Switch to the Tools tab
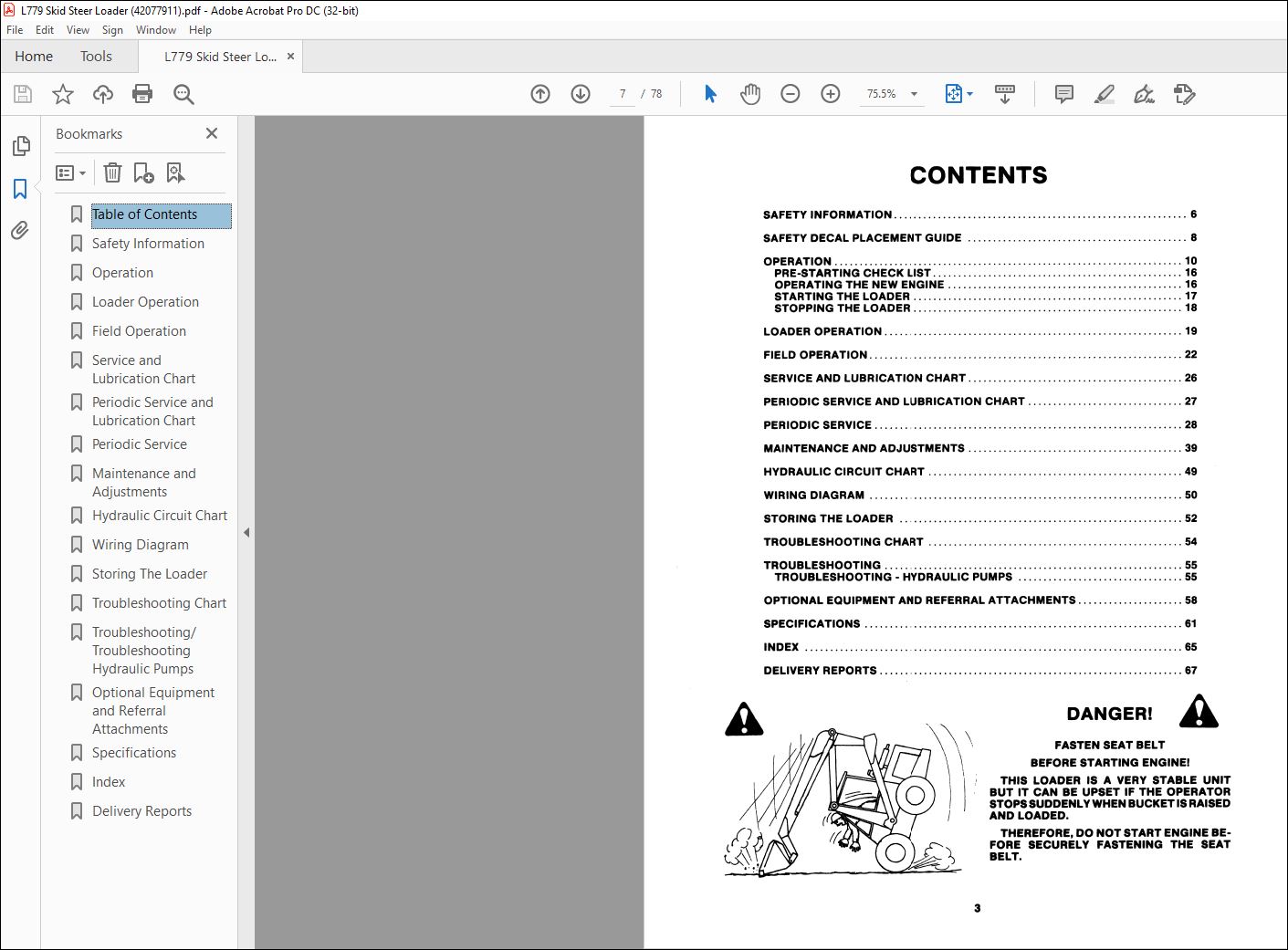 [96, 57]
